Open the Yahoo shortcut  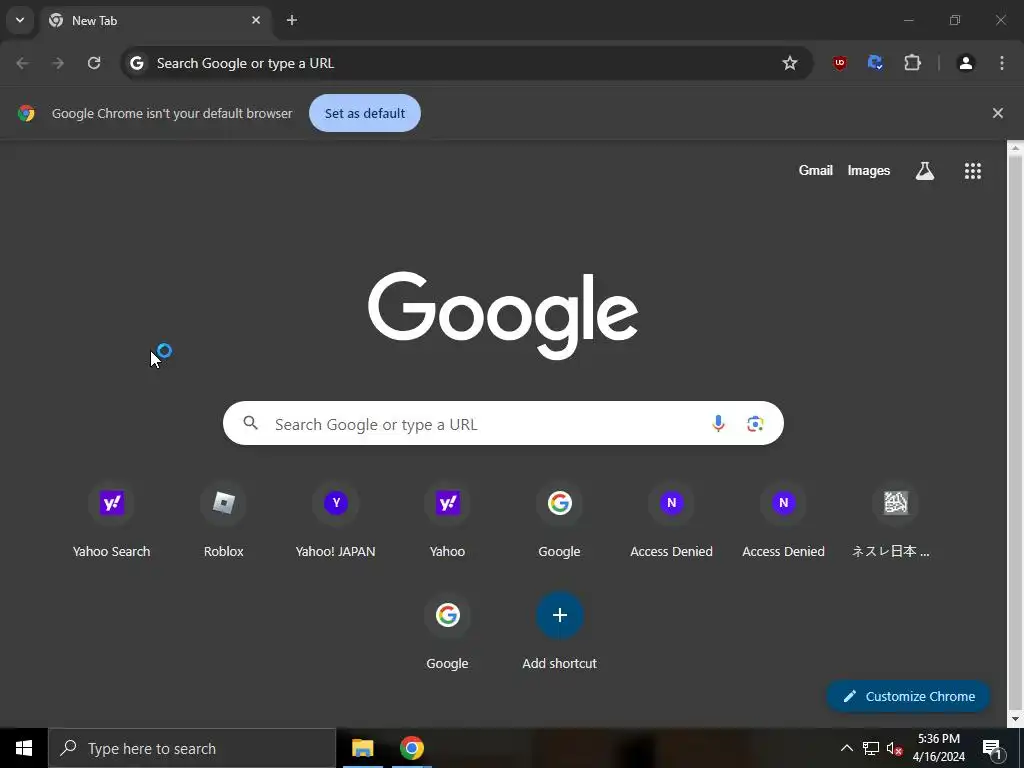447,521
